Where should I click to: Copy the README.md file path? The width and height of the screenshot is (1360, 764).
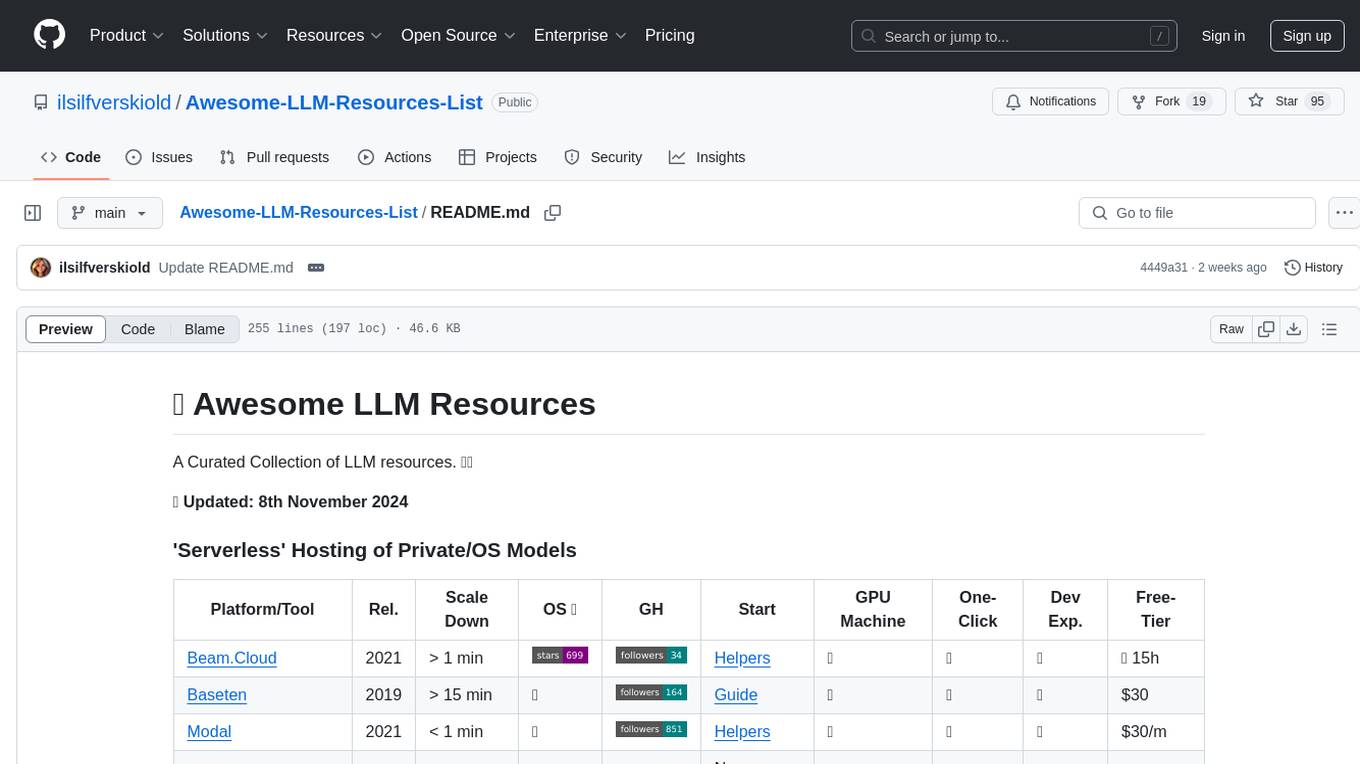tap(552, 213)
